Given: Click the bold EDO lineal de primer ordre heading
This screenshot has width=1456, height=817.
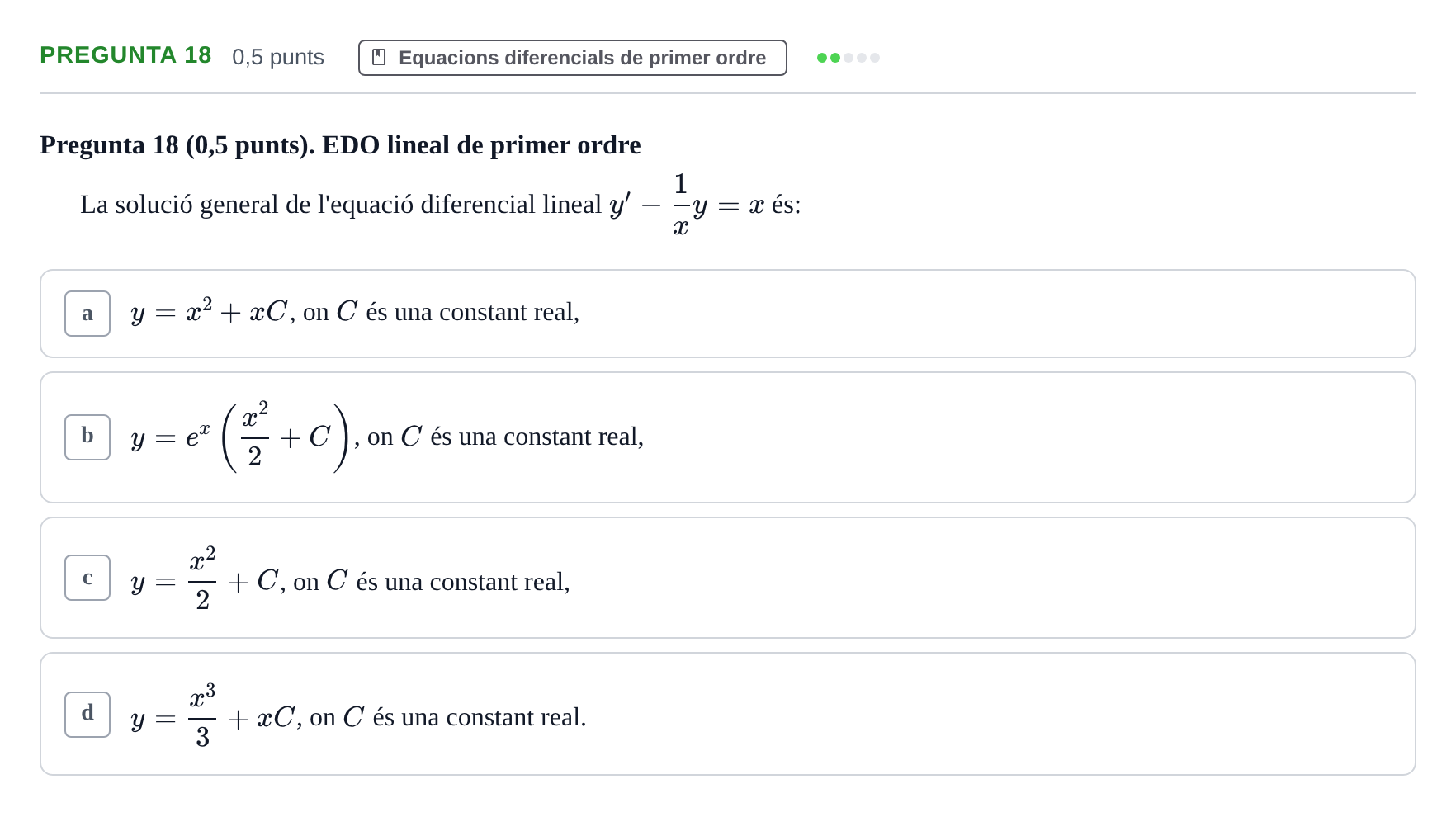Looking at the screenshot, I should (481, 145).
